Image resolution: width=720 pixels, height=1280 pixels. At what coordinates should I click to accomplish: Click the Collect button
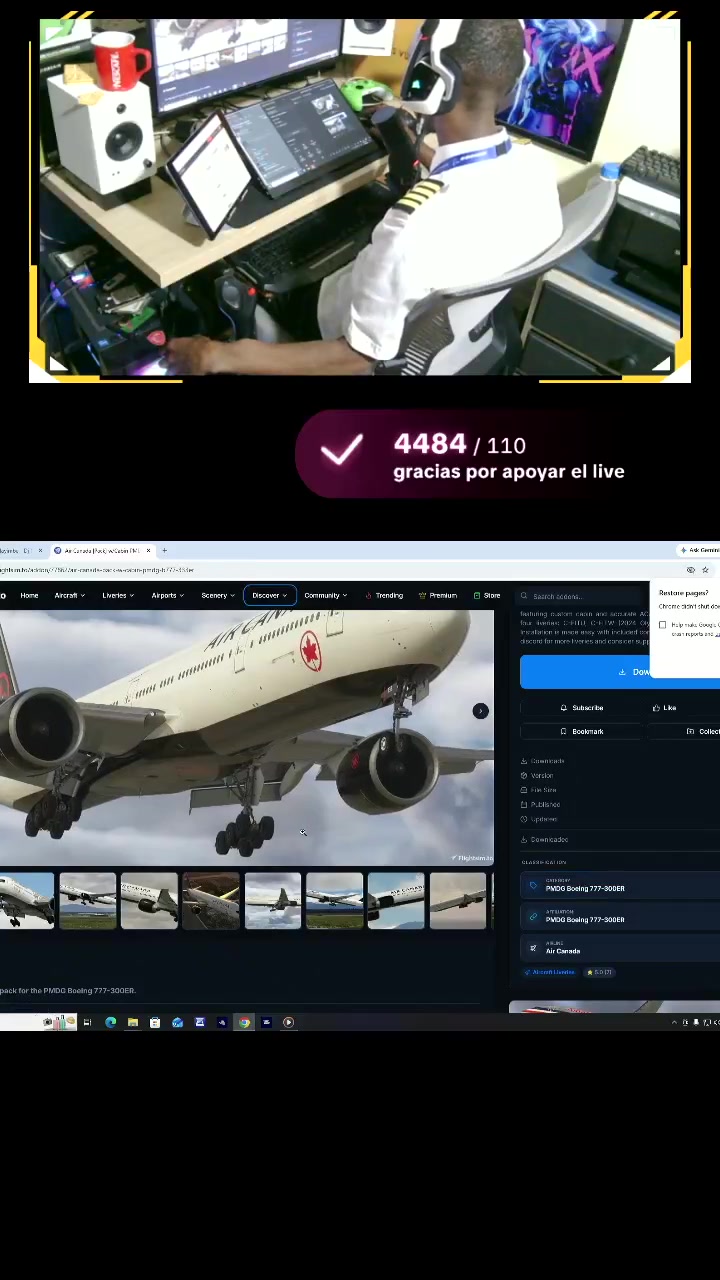coord(685,732)
